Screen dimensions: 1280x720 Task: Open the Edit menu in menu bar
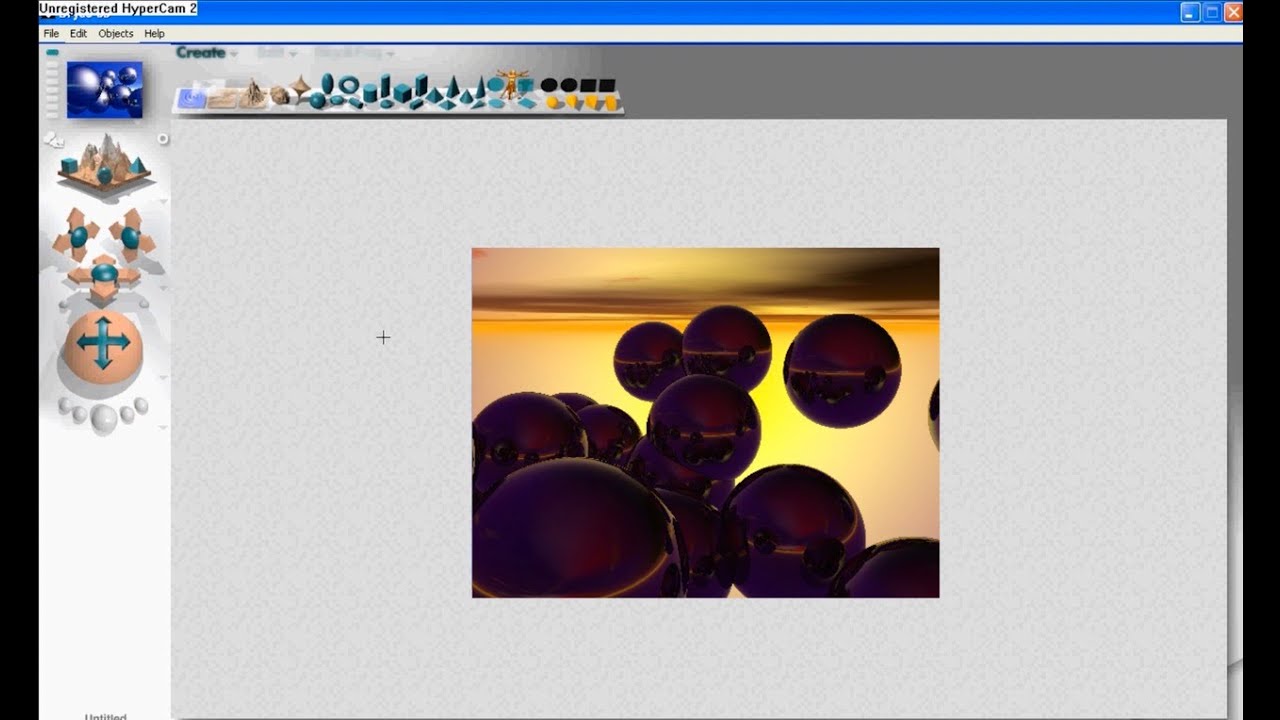(x=78, y=33)
